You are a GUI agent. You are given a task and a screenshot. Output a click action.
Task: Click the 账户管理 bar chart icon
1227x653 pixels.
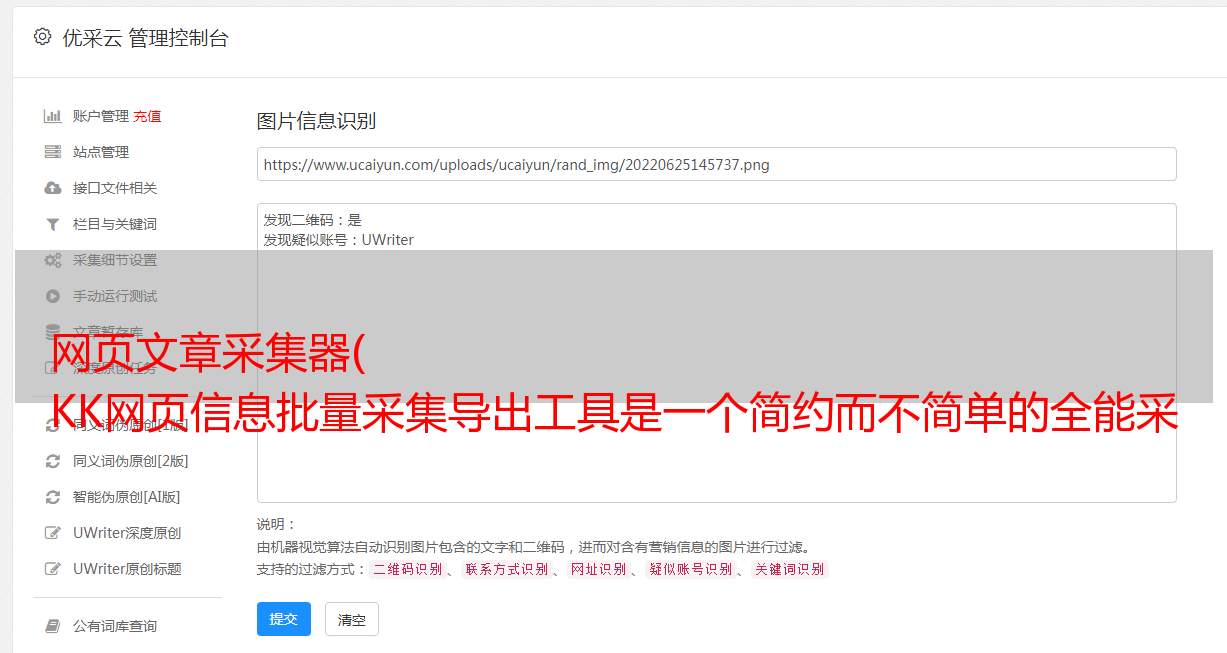(52, 116)
